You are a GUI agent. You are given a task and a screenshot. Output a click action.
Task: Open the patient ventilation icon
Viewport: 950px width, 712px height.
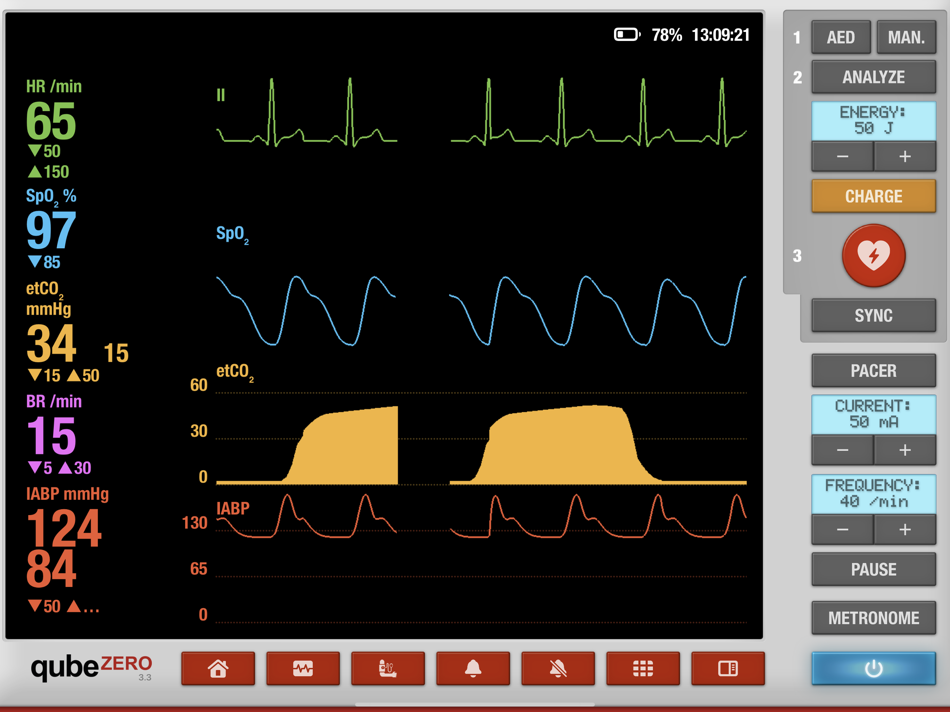(388, 668)
